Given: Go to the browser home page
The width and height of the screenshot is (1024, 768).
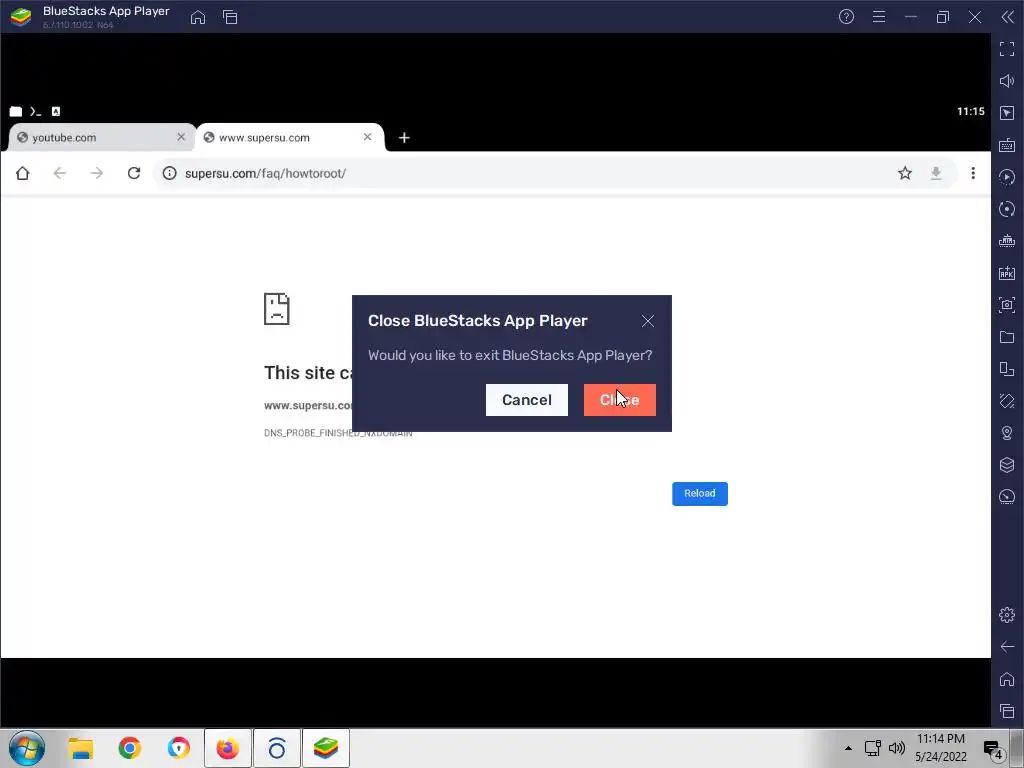Looking at the screenshot, I should coord(23,173).
